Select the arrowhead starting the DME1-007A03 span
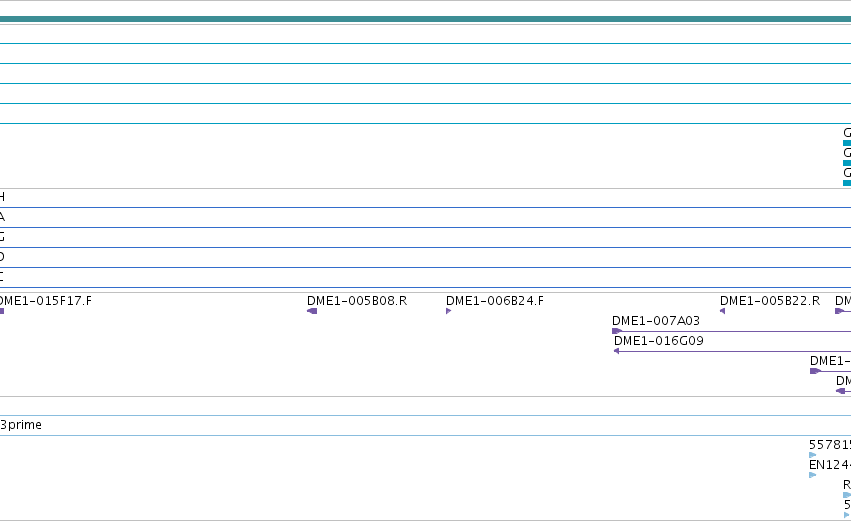The image size is (851, 521). (x=617, y=331)
